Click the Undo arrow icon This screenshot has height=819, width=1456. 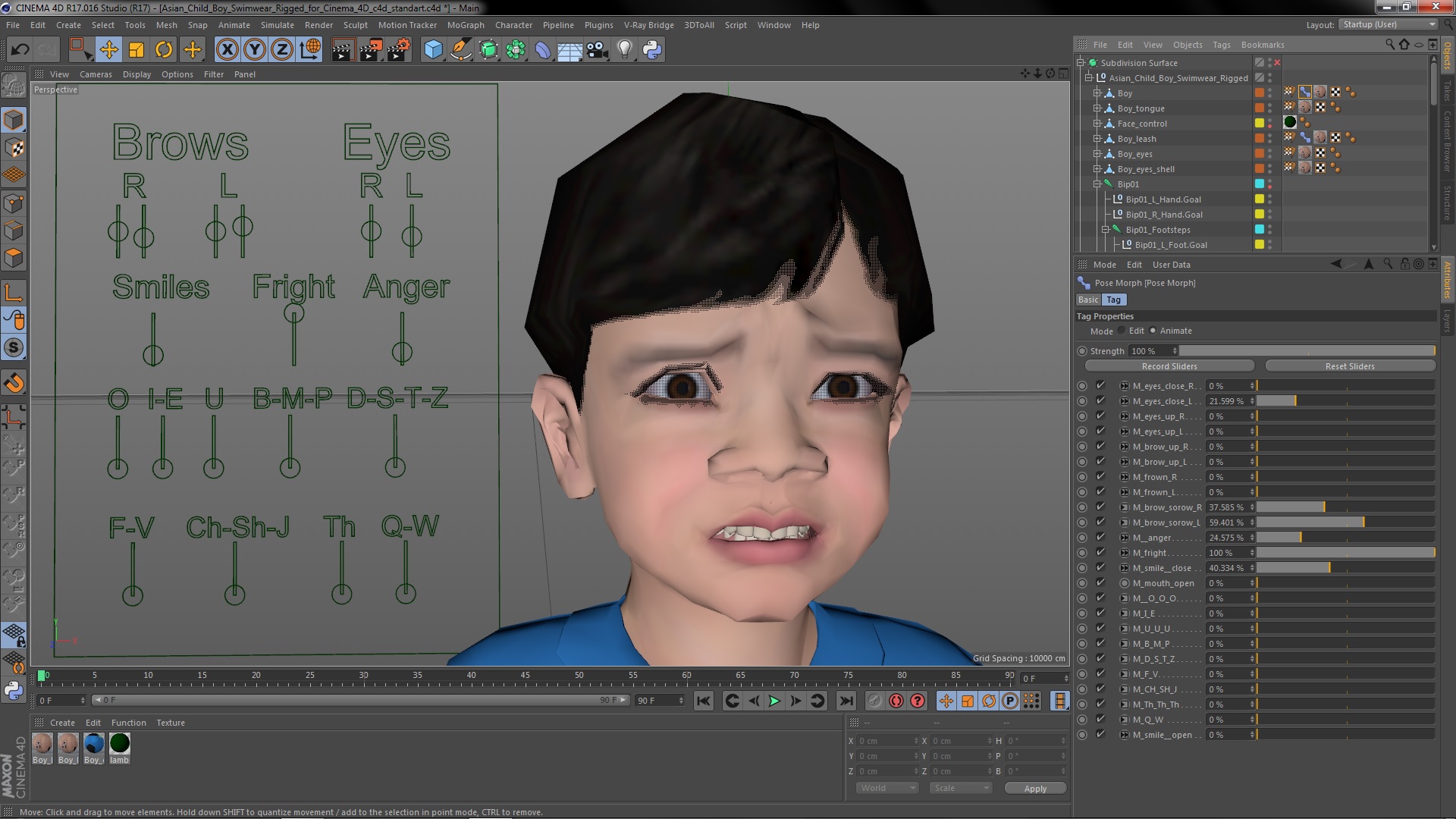tap(20, 50)
